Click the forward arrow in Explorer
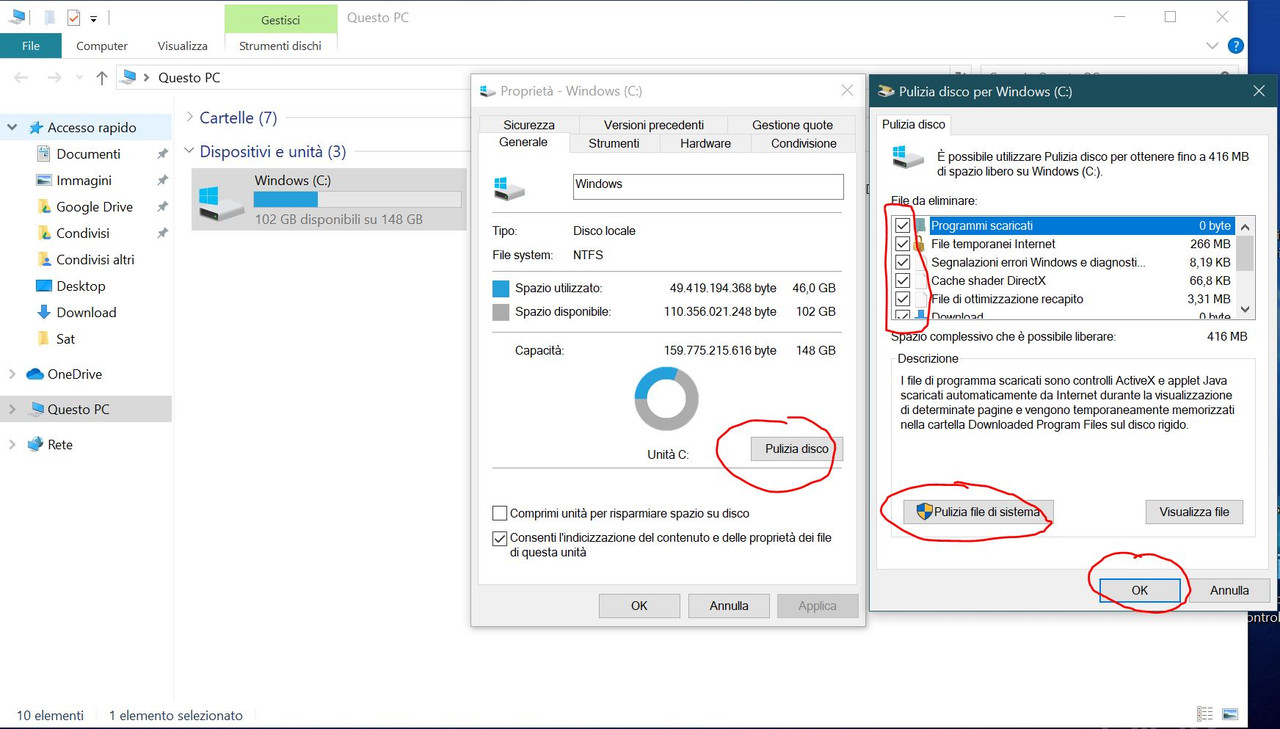The width and height of the screenshot is (1280, 729). [x=54, y=78]
